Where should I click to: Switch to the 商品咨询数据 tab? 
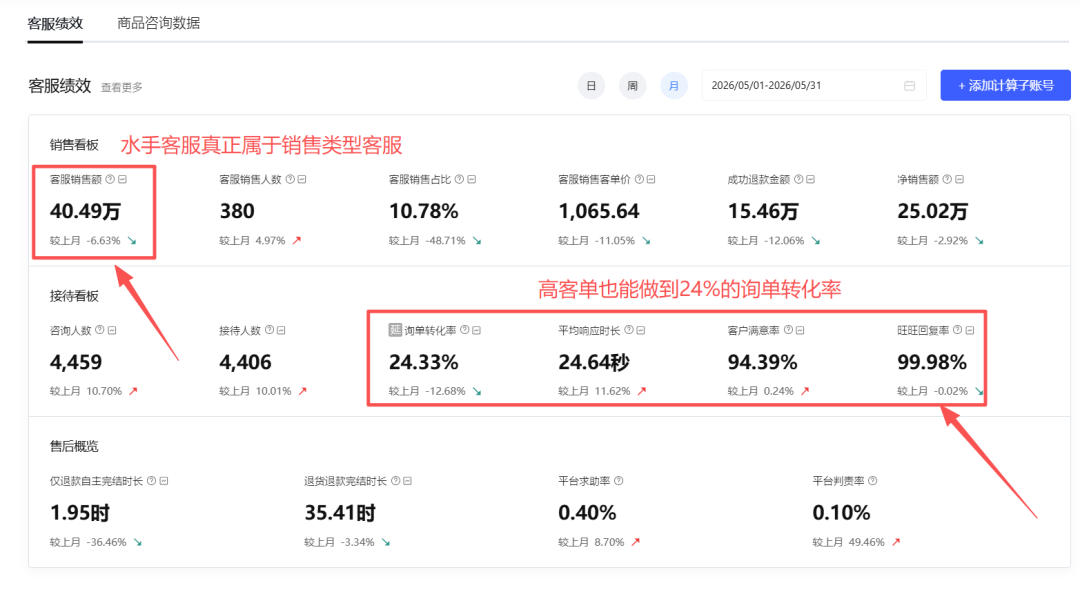coord(158,23)
